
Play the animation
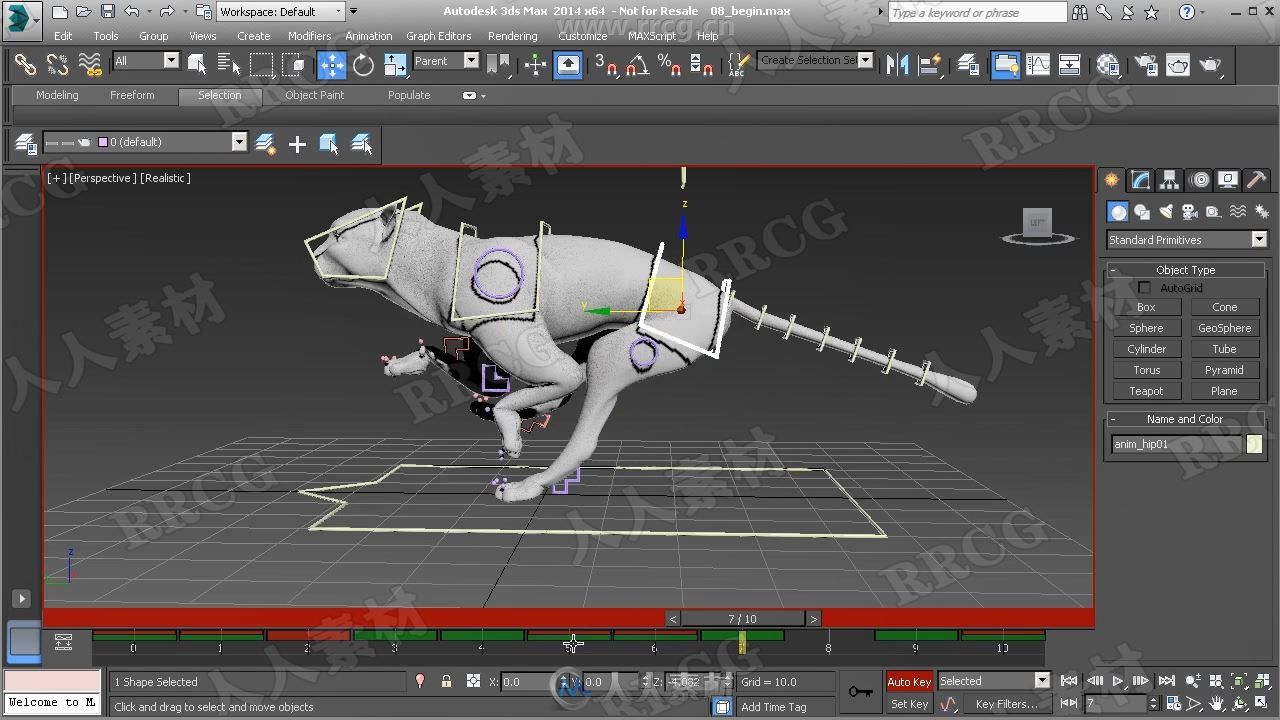tap(1118, 682)
